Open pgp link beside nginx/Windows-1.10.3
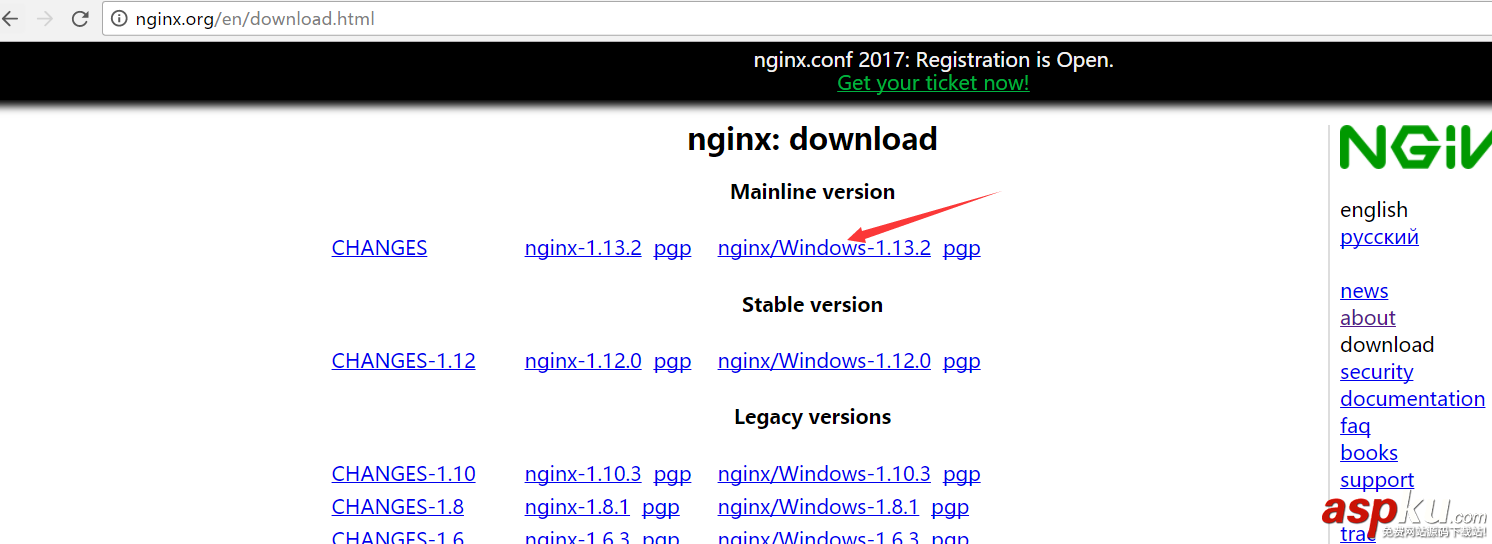 coord(961,474)
